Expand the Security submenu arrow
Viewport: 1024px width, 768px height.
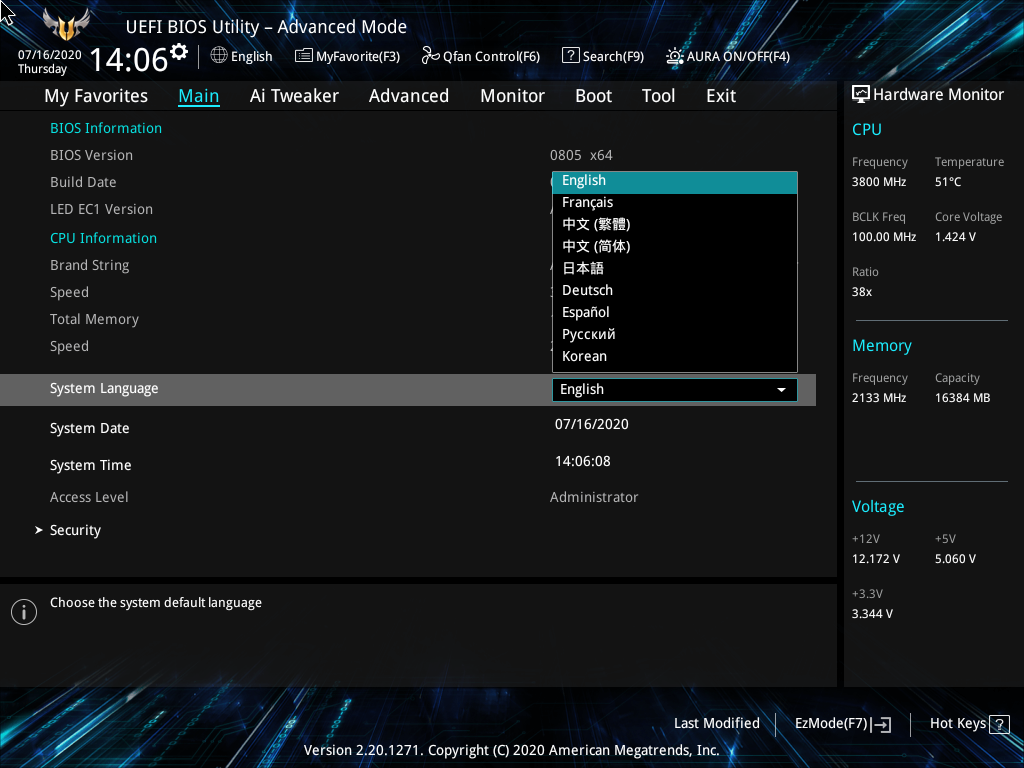(39, 530)
